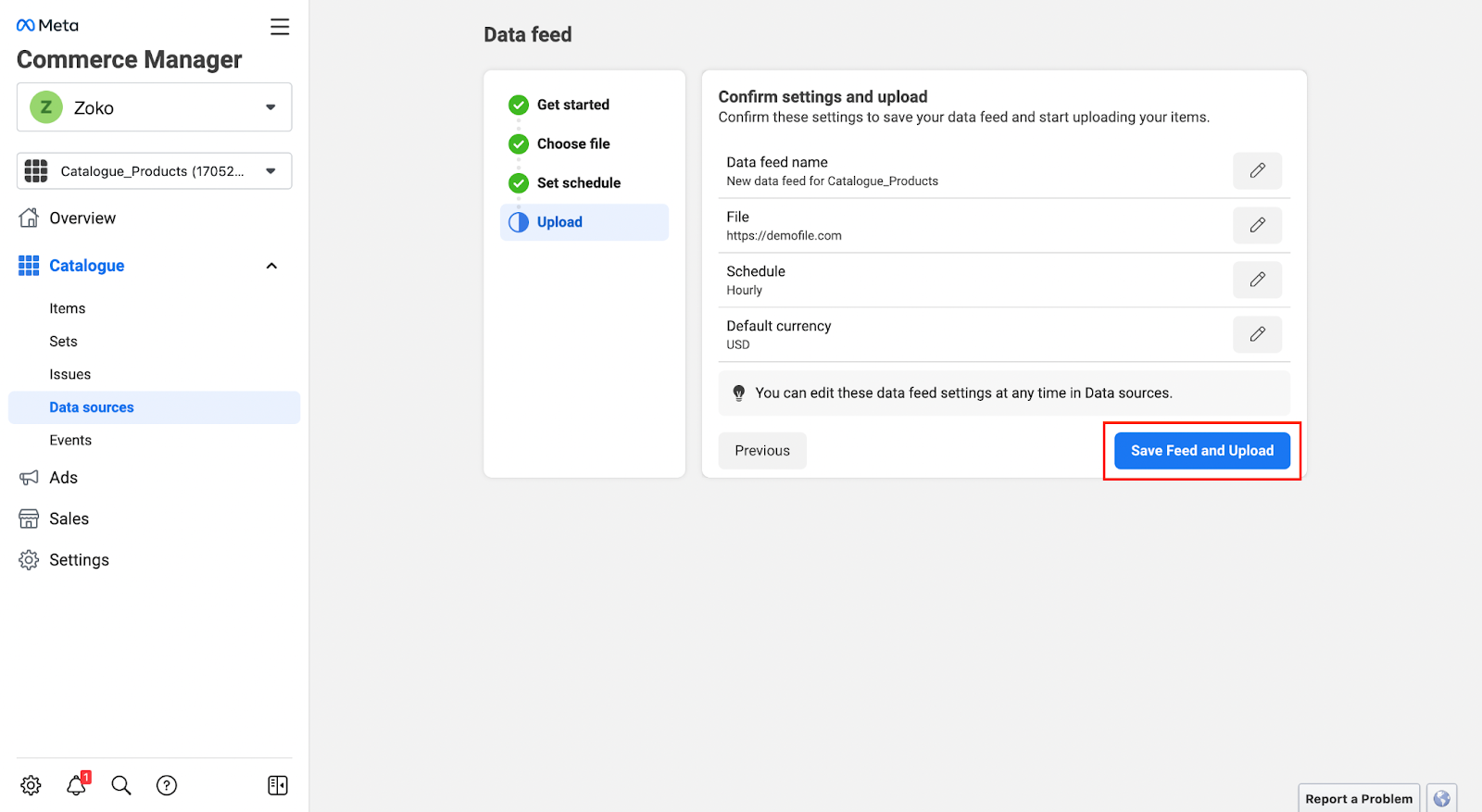The width and height of the screenshot is (1482, 812).
Task: Open the help question mark icon
Action: [x=167, y=785]
